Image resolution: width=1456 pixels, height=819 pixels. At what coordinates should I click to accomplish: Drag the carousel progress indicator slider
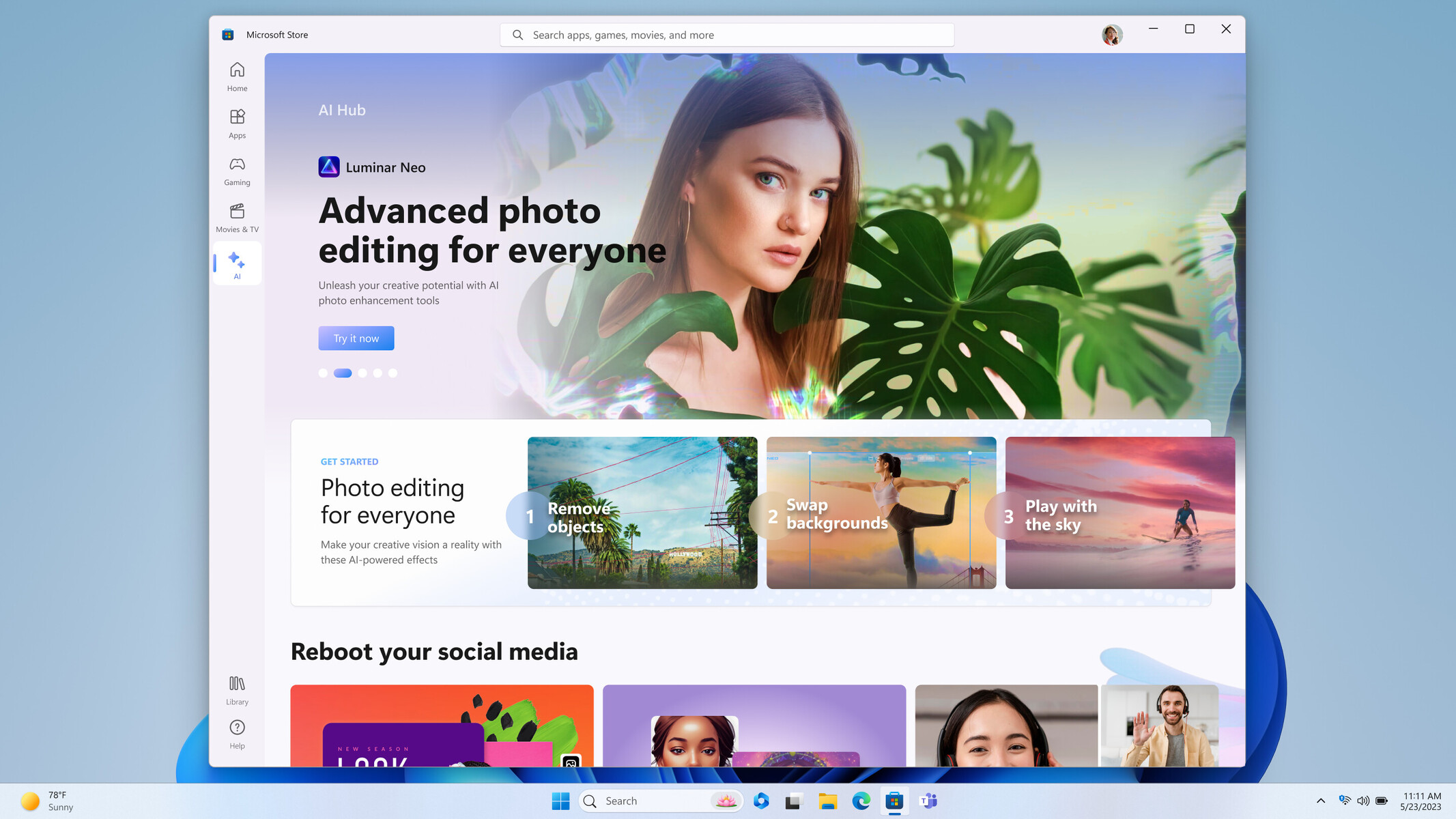pyautogui.click(x=343, y=373)
